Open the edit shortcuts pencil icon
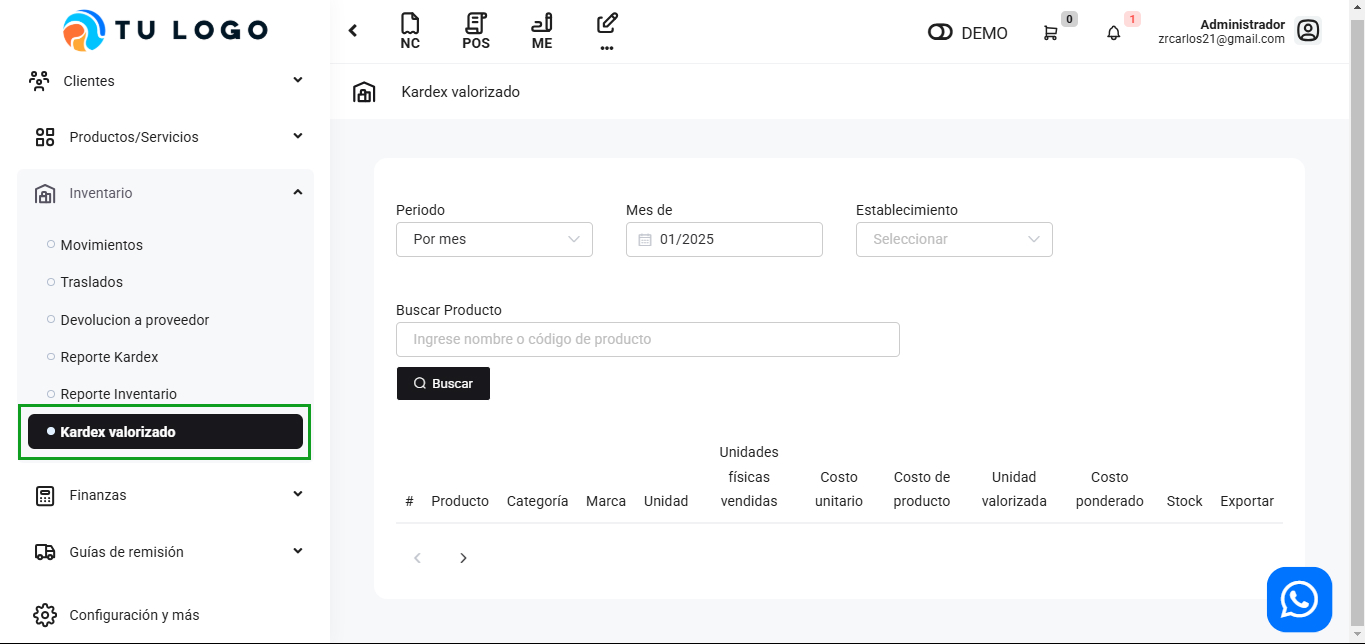Viewport: 1365px width, 644px height. [x=606, y=30]
